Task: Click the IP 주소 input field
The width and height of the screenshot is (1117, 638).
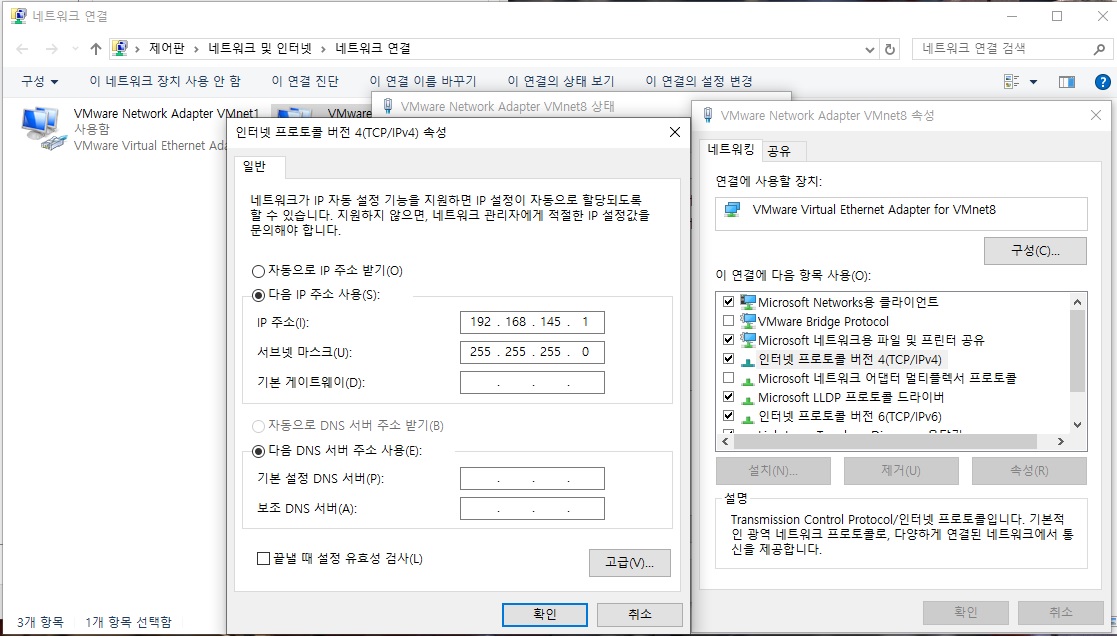Action: click(x=532, y=323)
